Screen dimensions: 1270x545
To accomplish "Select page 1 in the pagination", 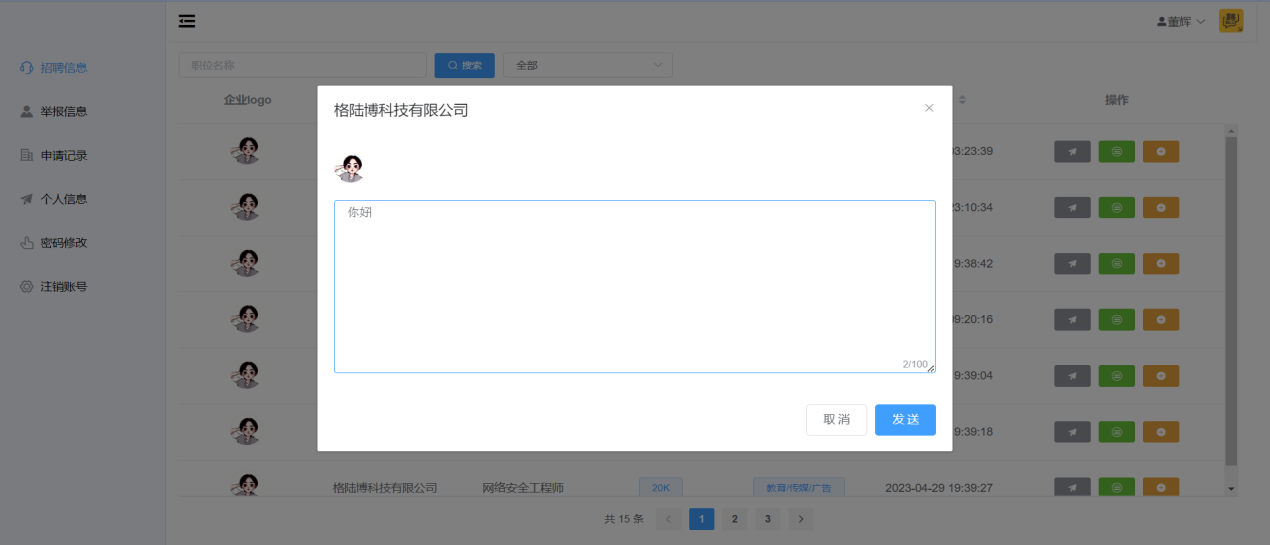I will point(702,519).
